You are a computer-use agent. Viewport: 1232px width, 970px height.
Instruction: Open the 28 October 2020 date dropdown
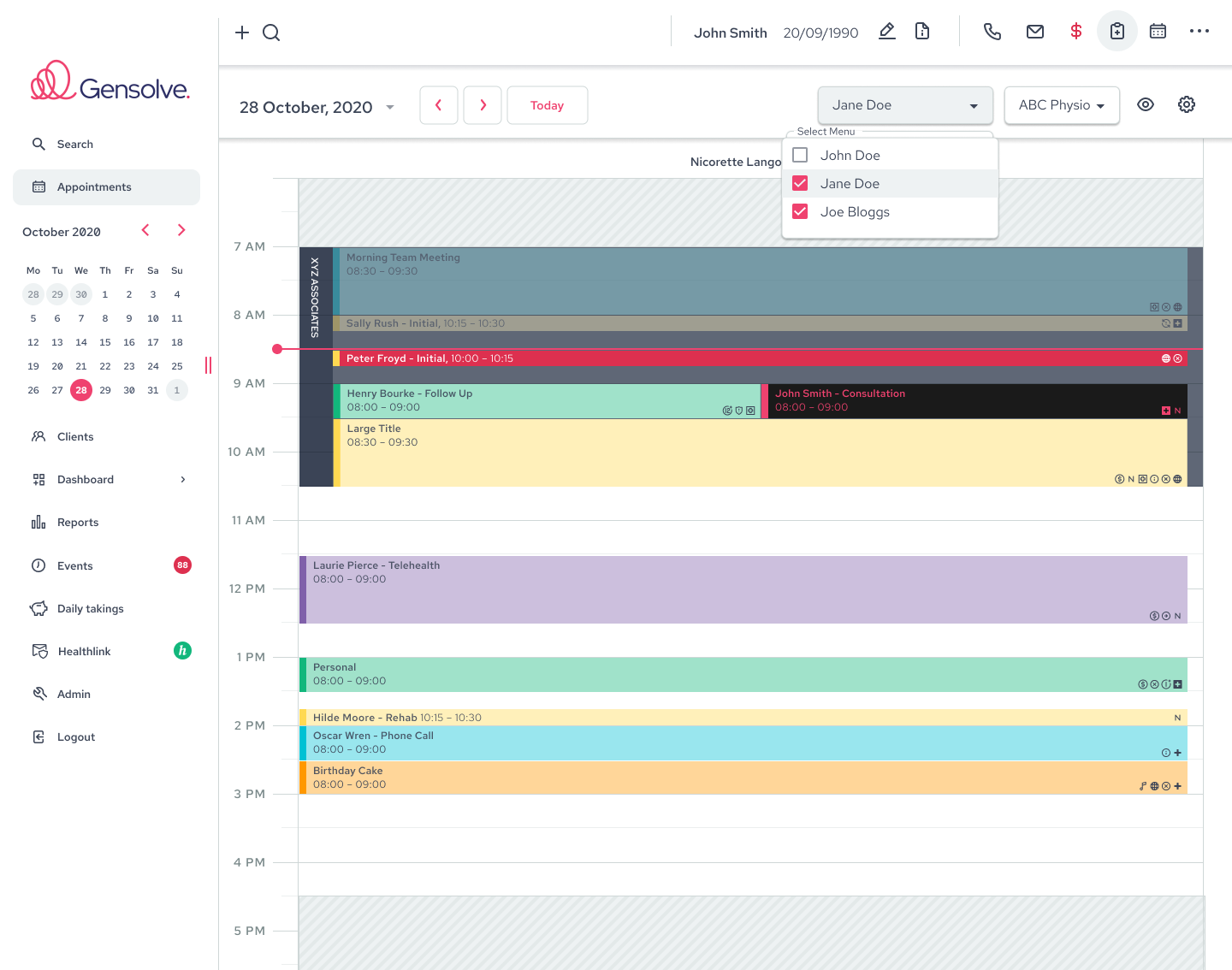tap(315, 106)
